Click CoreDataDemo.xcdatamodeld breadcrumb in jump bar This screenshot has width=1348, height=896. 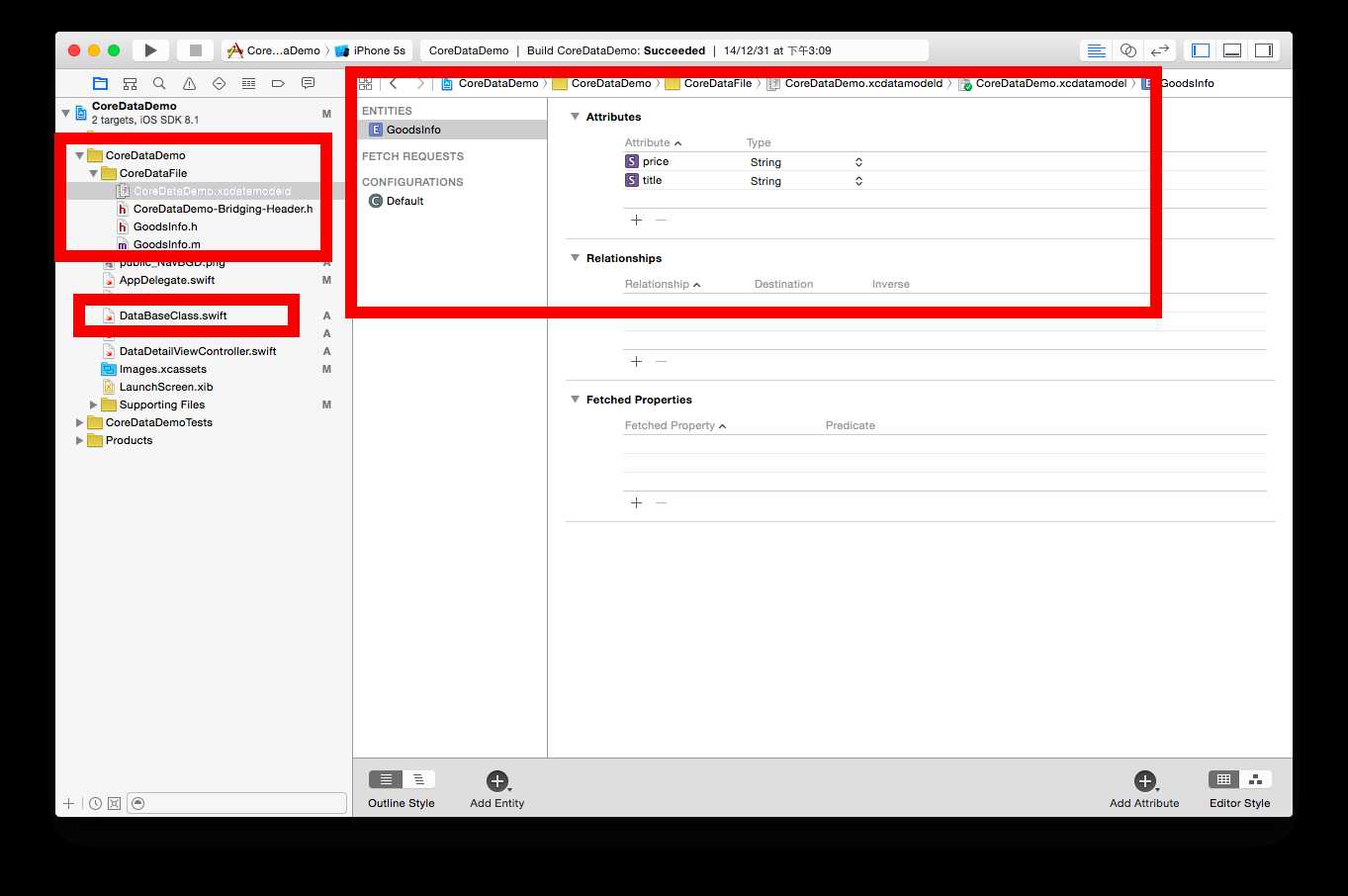pos(854,84)
